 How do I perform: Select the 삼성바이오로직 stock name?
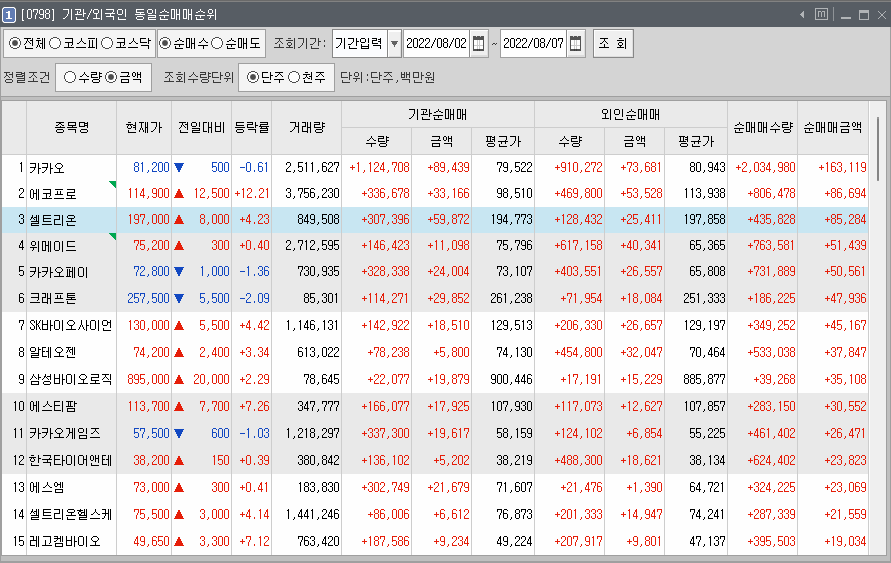click(x=70, y=379)
